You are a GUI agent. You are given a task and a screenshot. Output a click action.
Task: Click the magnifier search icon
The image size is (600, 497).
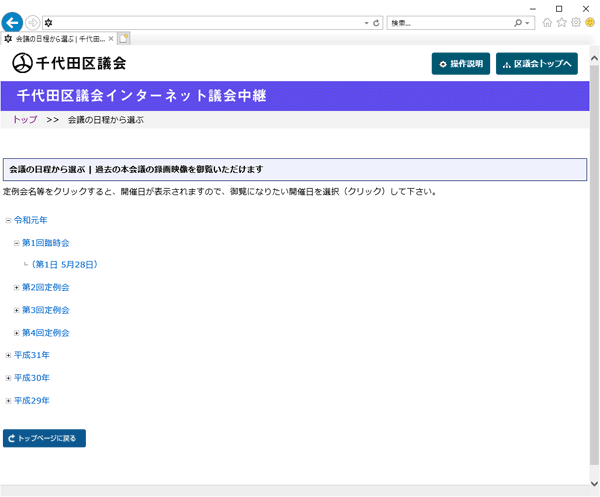[x=518, y=23]
